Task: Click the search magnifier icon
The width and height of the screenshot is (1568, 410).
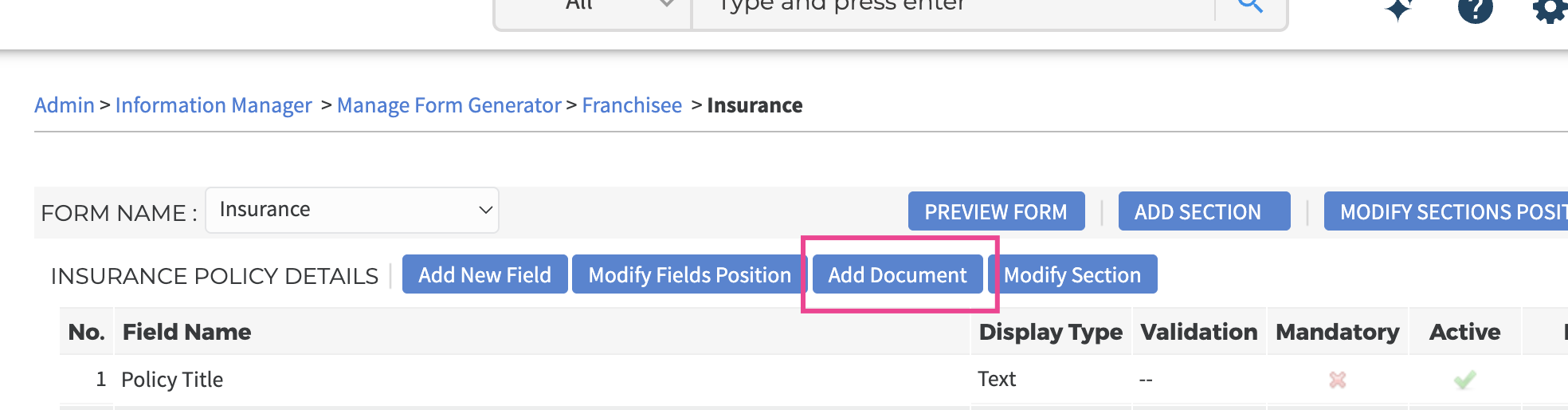Action: 1250,6
